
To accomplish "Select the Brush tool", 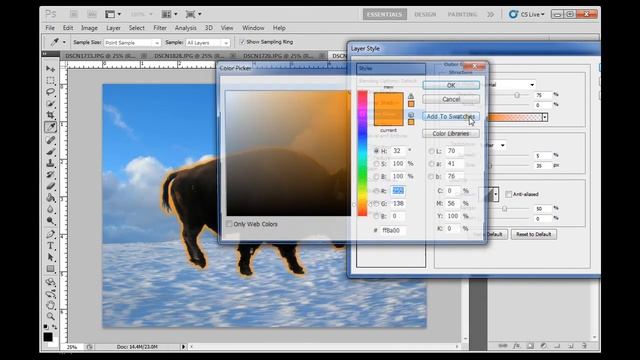I will pos(51,152).
